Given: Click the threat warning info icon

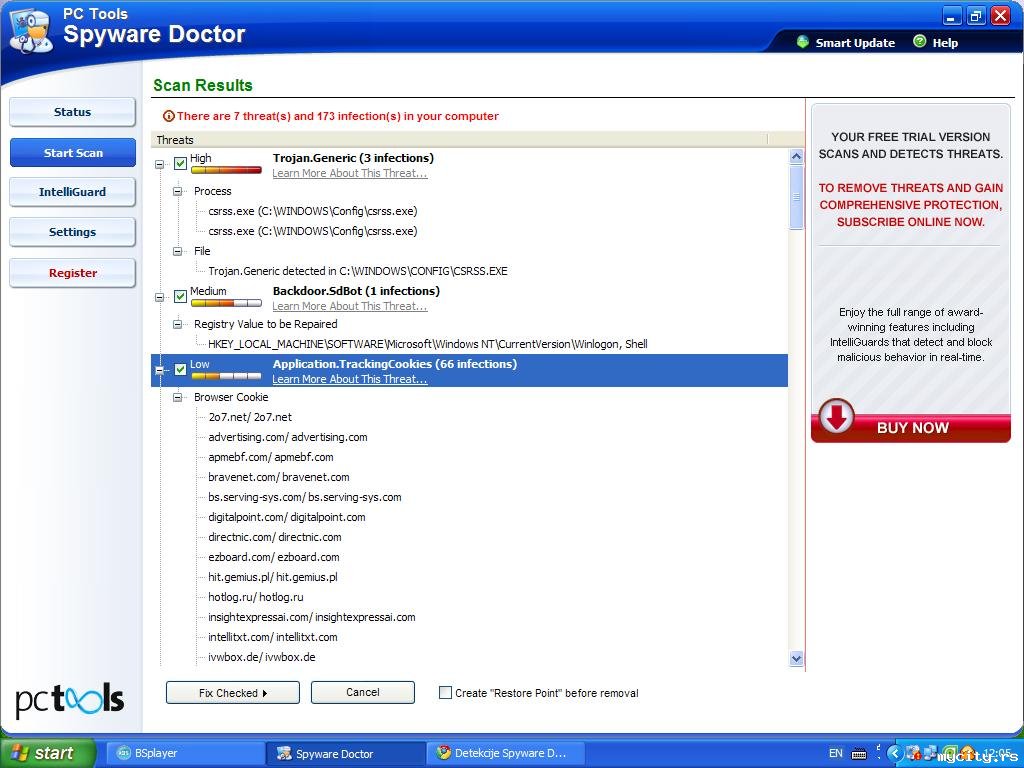Looking at the screenshot, I should click(x=168, y=116).
